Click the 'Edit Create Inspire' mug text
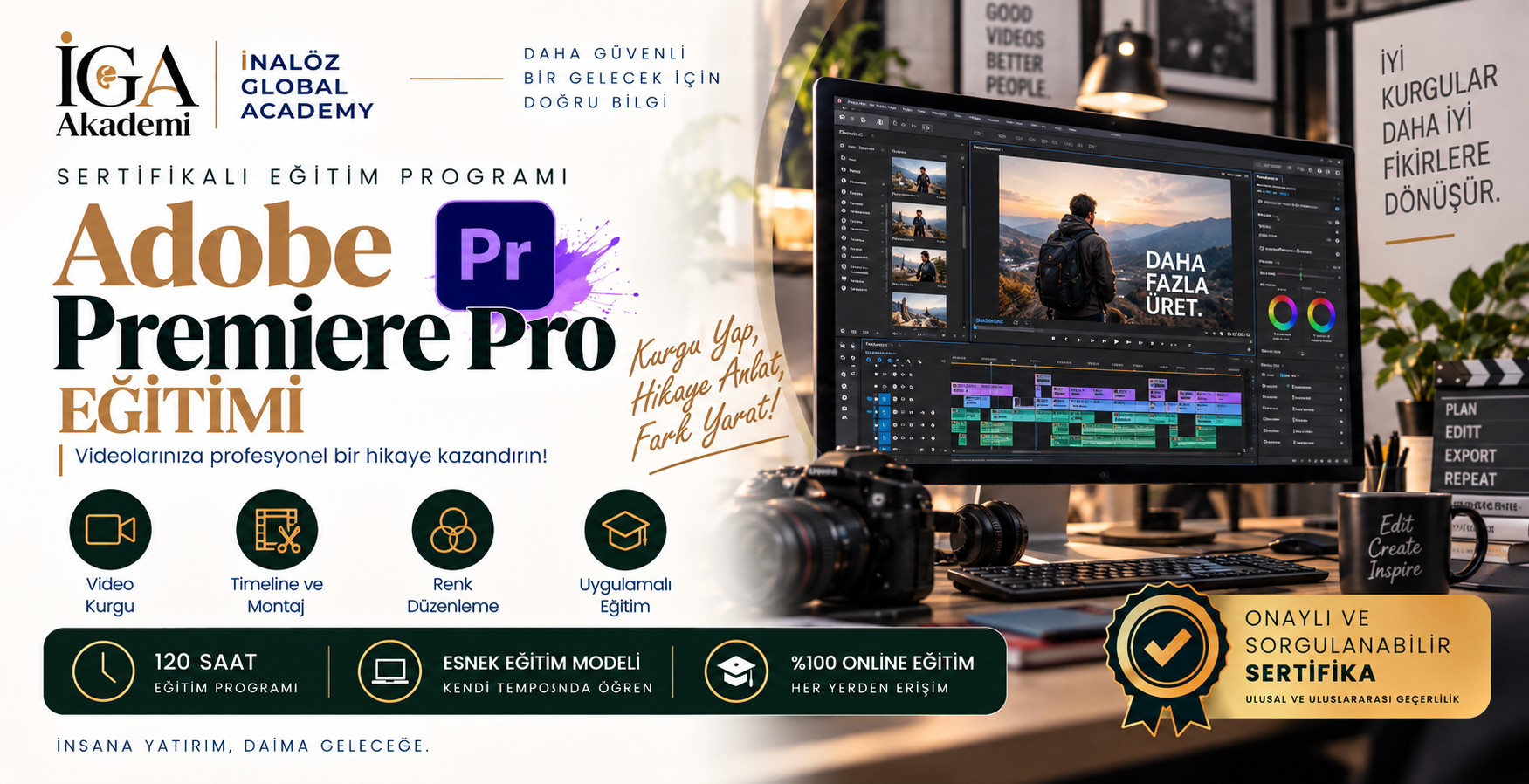 point(1395,547)
